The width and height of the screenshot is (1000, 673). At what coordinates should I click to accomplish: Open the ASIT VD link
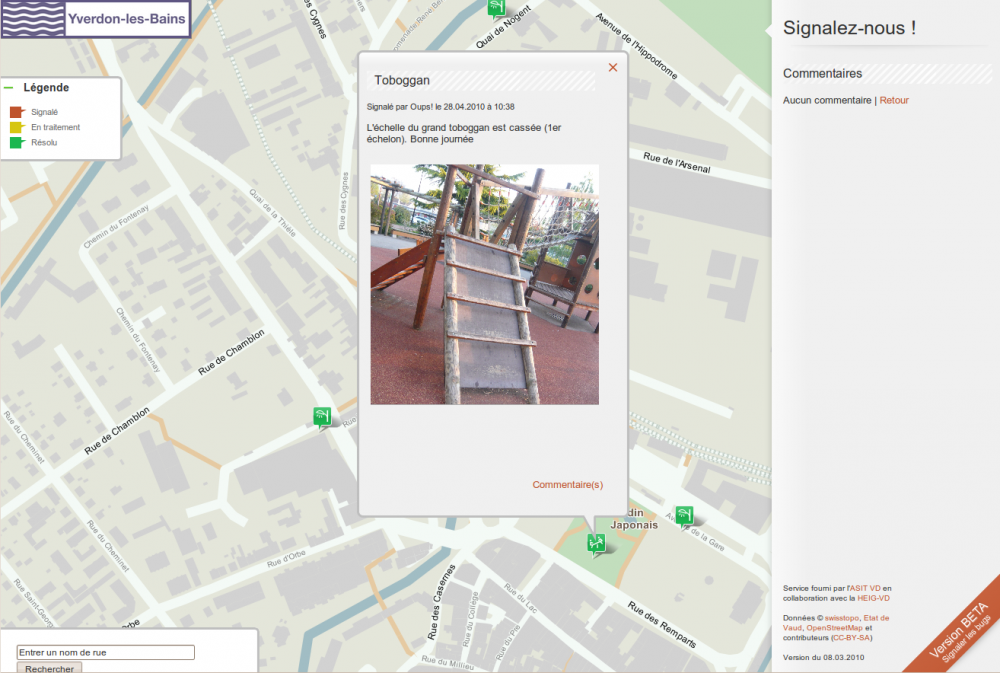point(864,588)
